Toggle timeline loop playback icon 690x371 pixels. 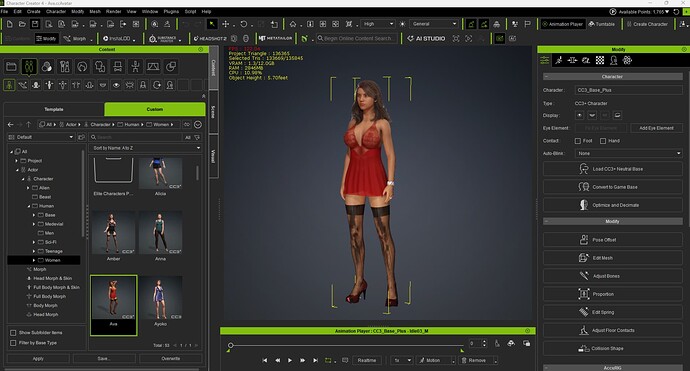[328, 360]
